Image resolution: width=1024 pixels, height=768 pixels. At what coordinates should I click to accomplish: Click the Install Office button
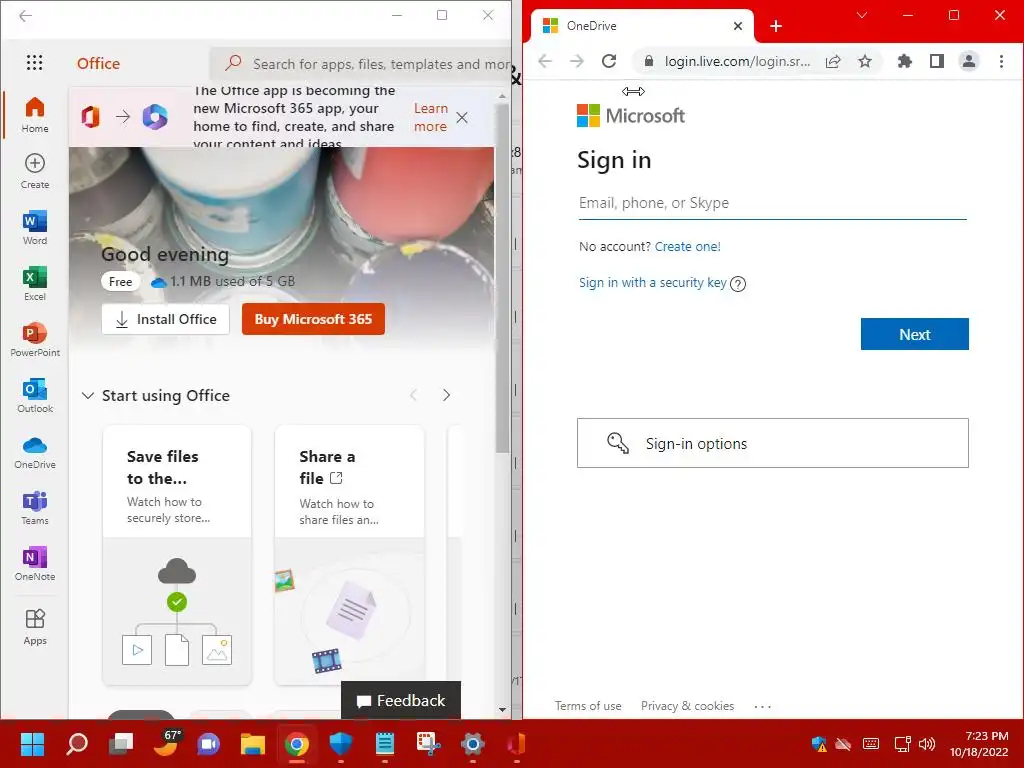[166, 319]
